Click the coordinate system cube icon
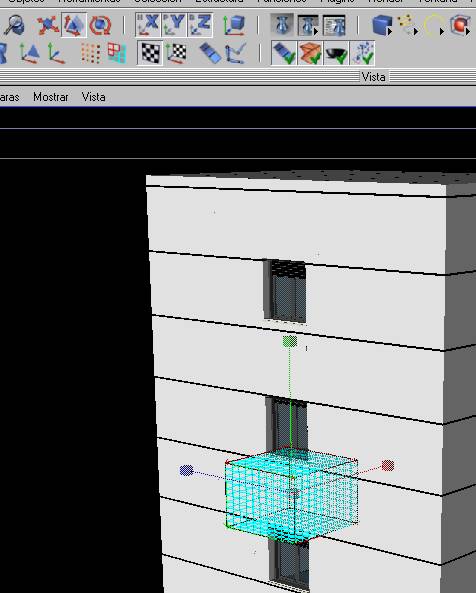 pos(233,25)
